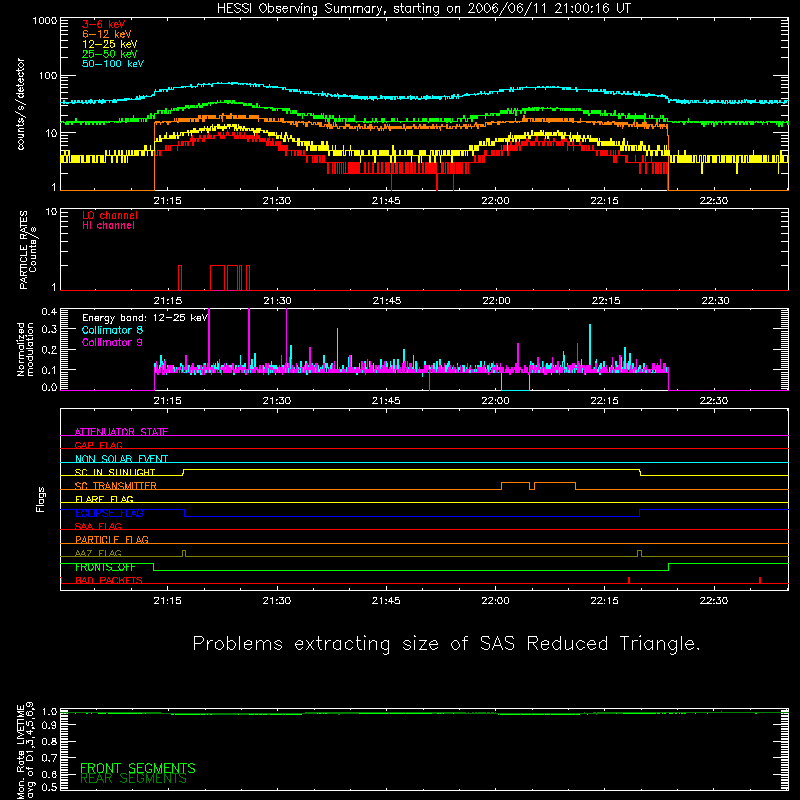
Task: Click the 22:15 label under the modulation panel
Action: pos(604,401)
